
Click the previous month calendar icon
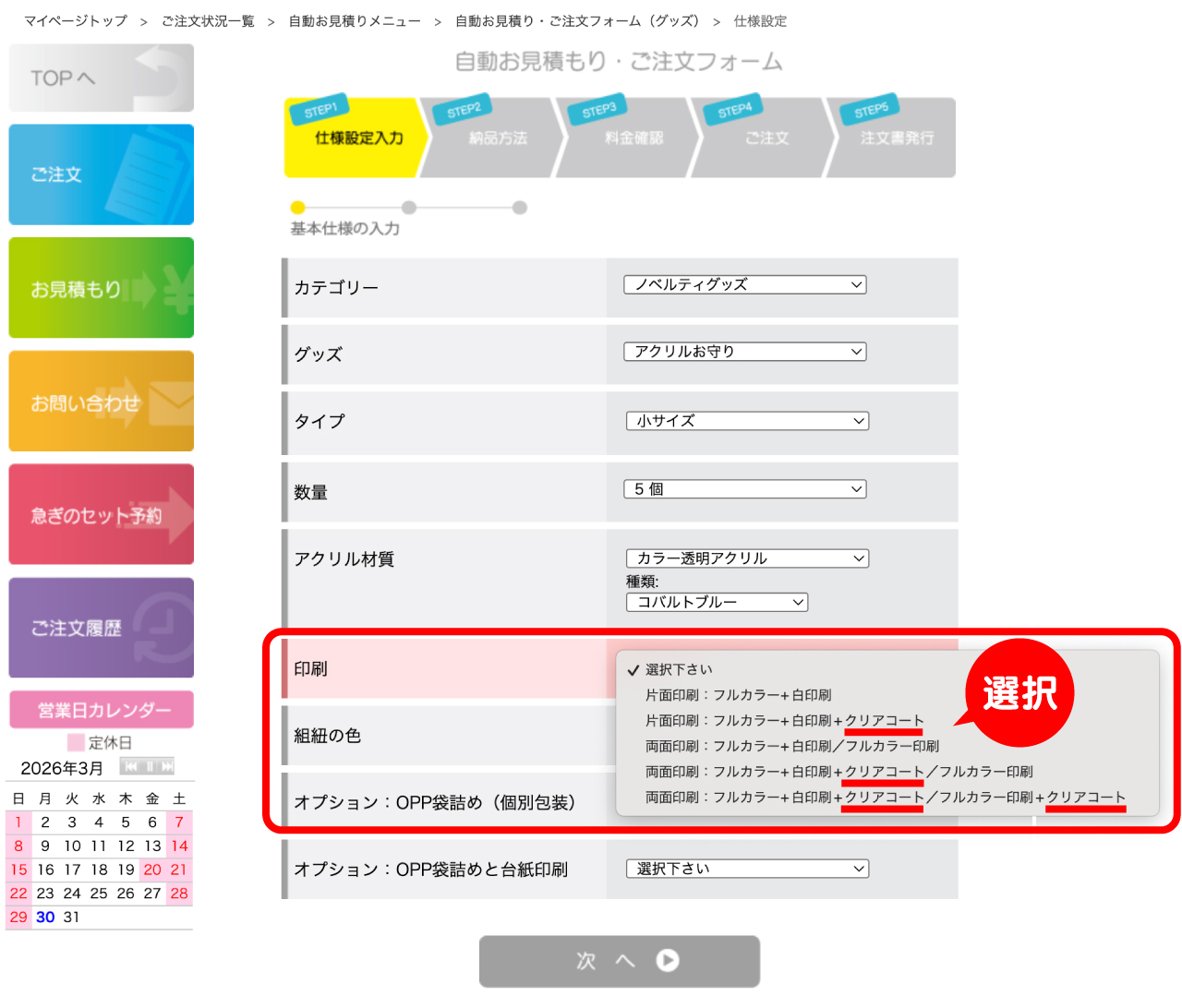[x=131, y=767]
